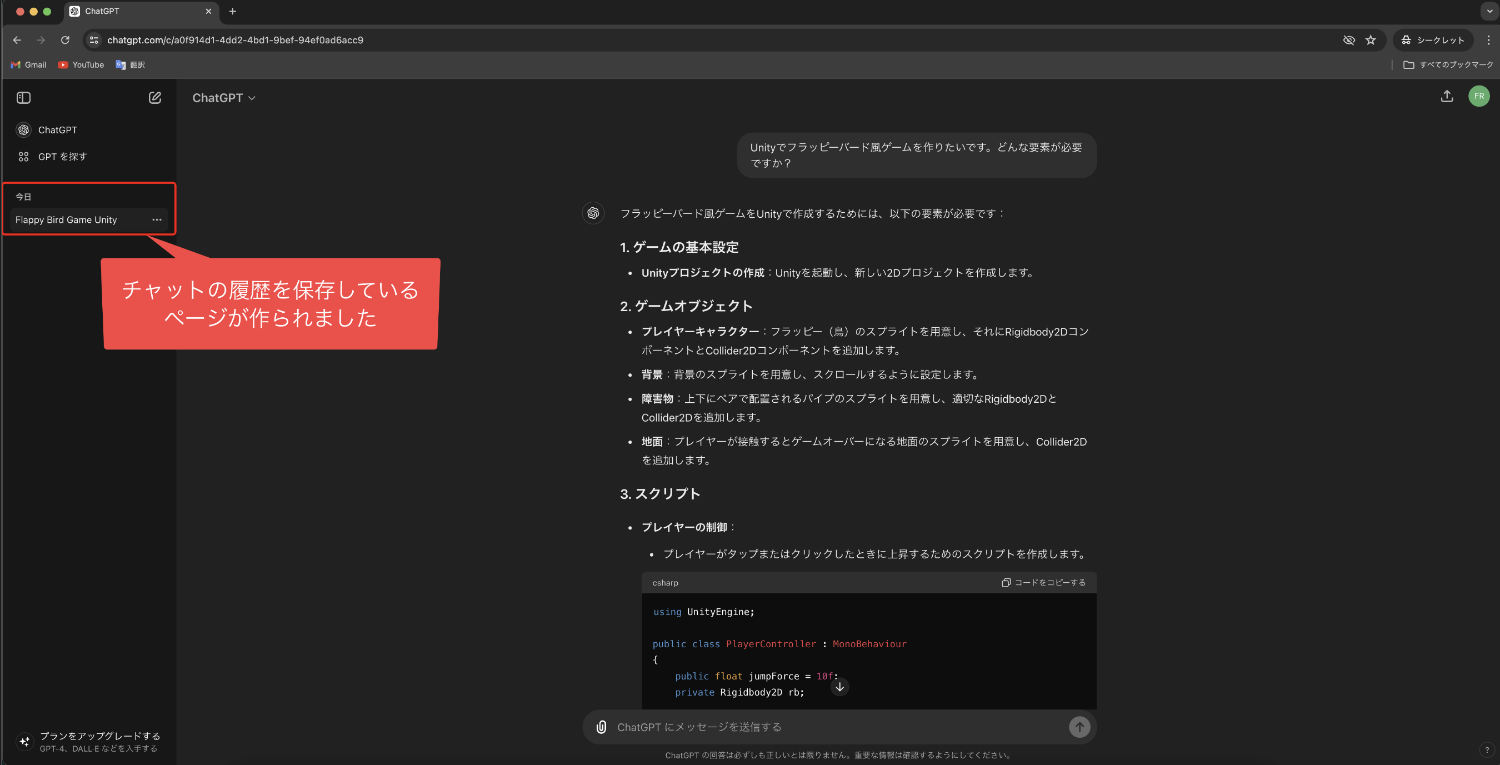This screenshot has width=1500, height=765.
Task: Click the user message bubble
Action: click(916, 155)
